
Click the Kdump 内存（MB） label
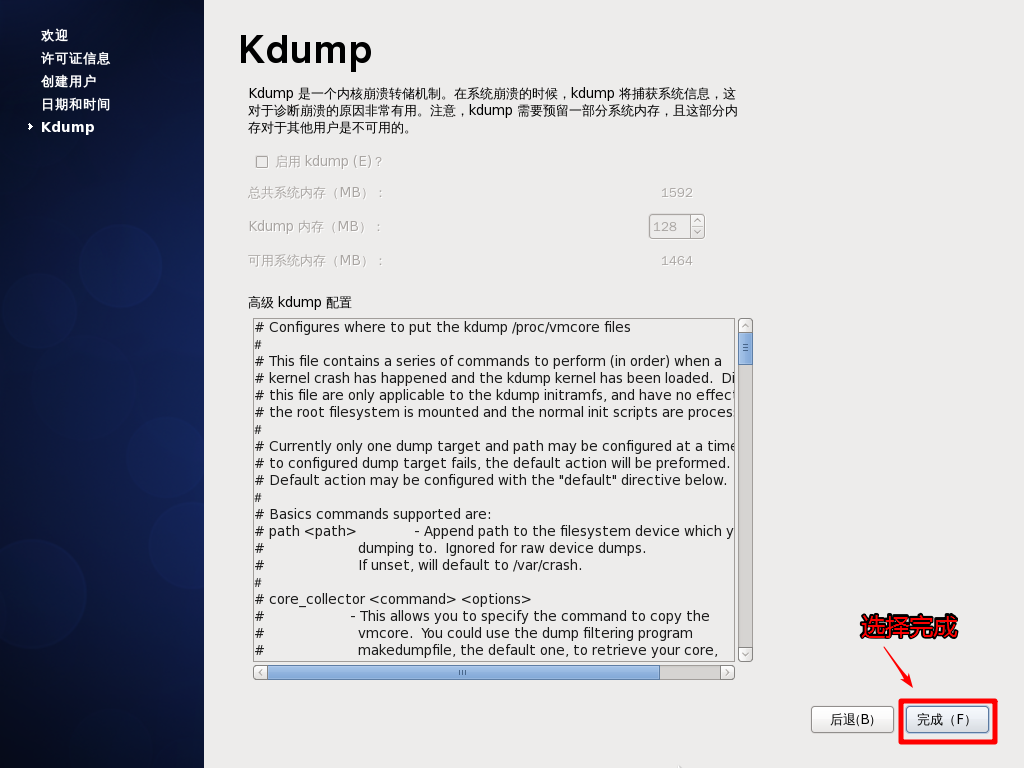[x=314, y=227]
